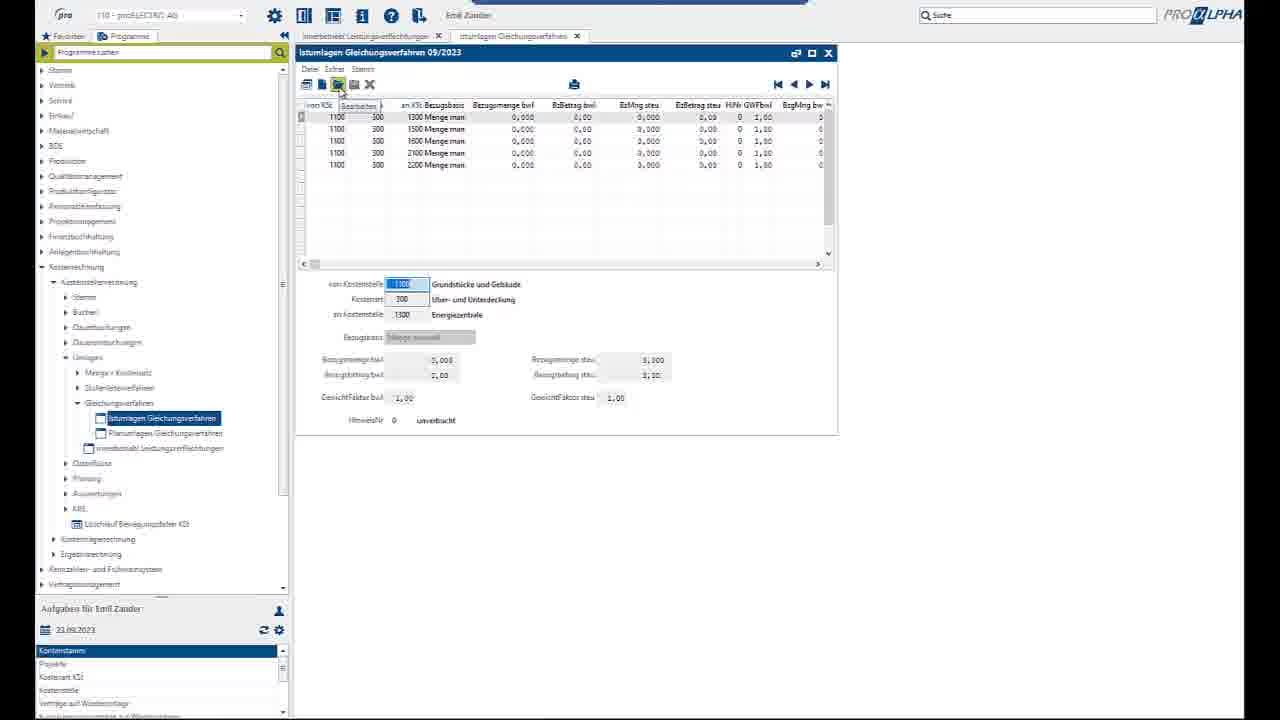The image size is (1280, 720).
Task: Click the pro logo at top left
Action: [64, 15]
